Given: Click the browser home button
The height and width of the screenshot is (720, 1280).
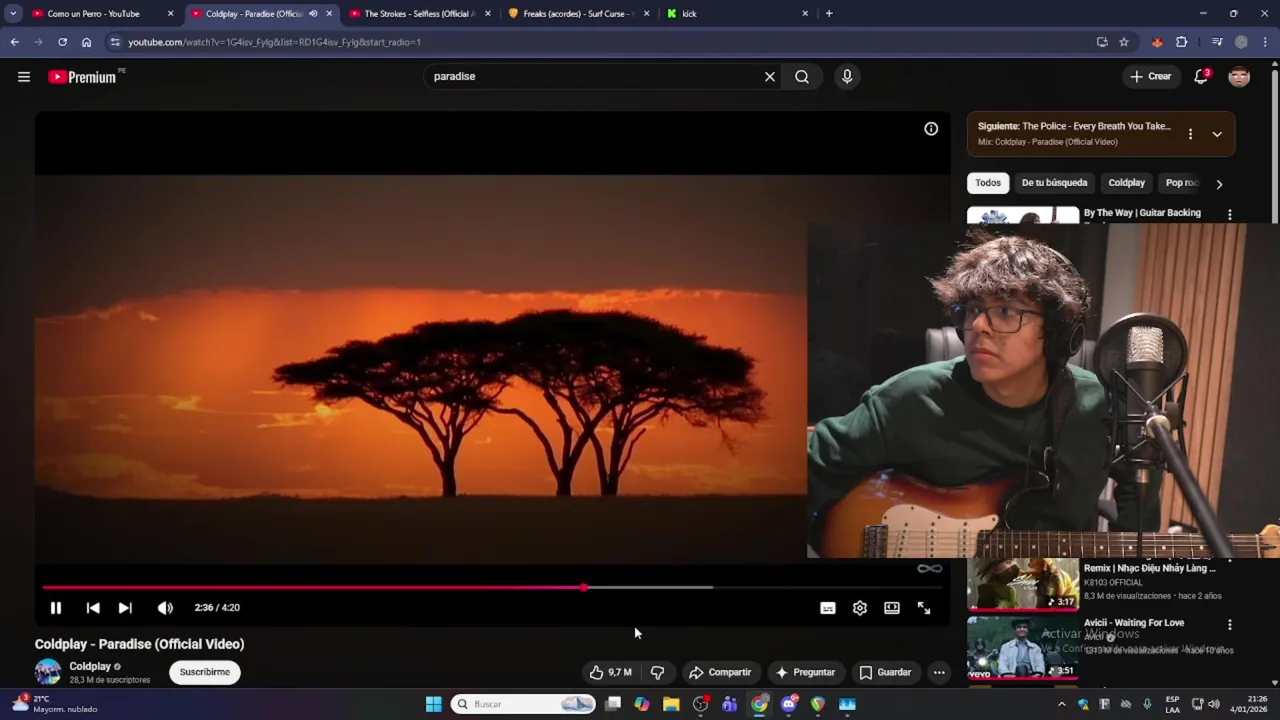Looking at the screenshot, I should (x=86, y=42).
